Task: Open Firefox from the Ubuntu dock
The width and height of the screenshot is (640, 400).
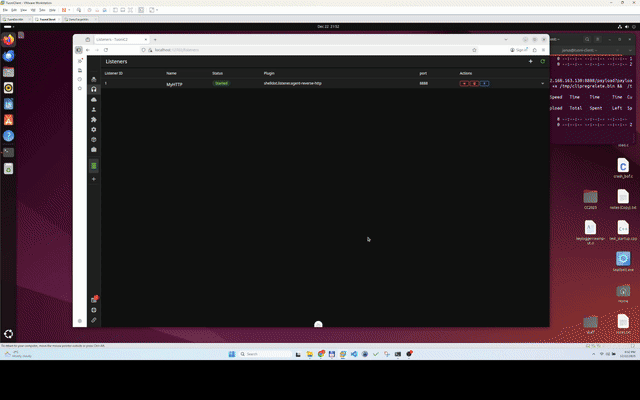Action: 8,40
